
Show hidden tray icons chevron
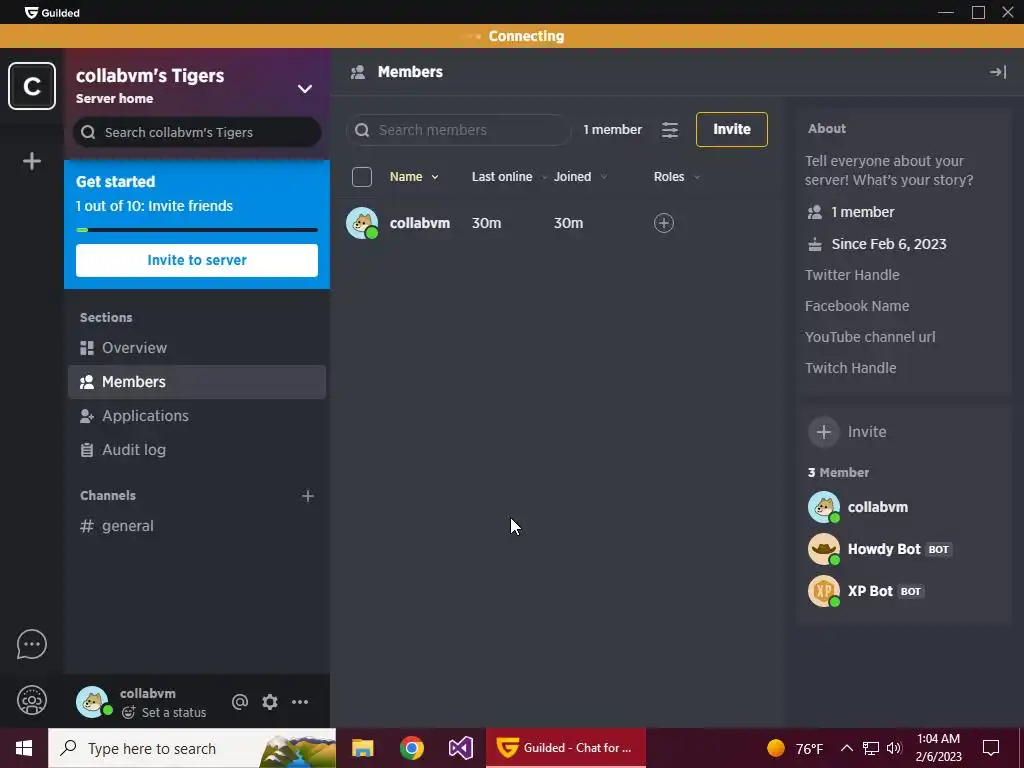846,748
